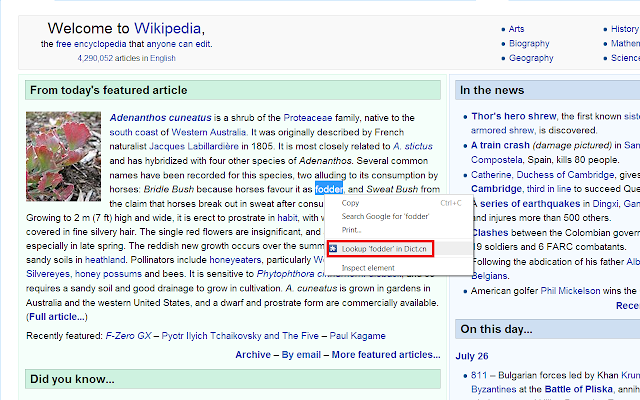Open the Battle of Pliska link
Viewport: 640px width, 400px height.
click(579, 389)
